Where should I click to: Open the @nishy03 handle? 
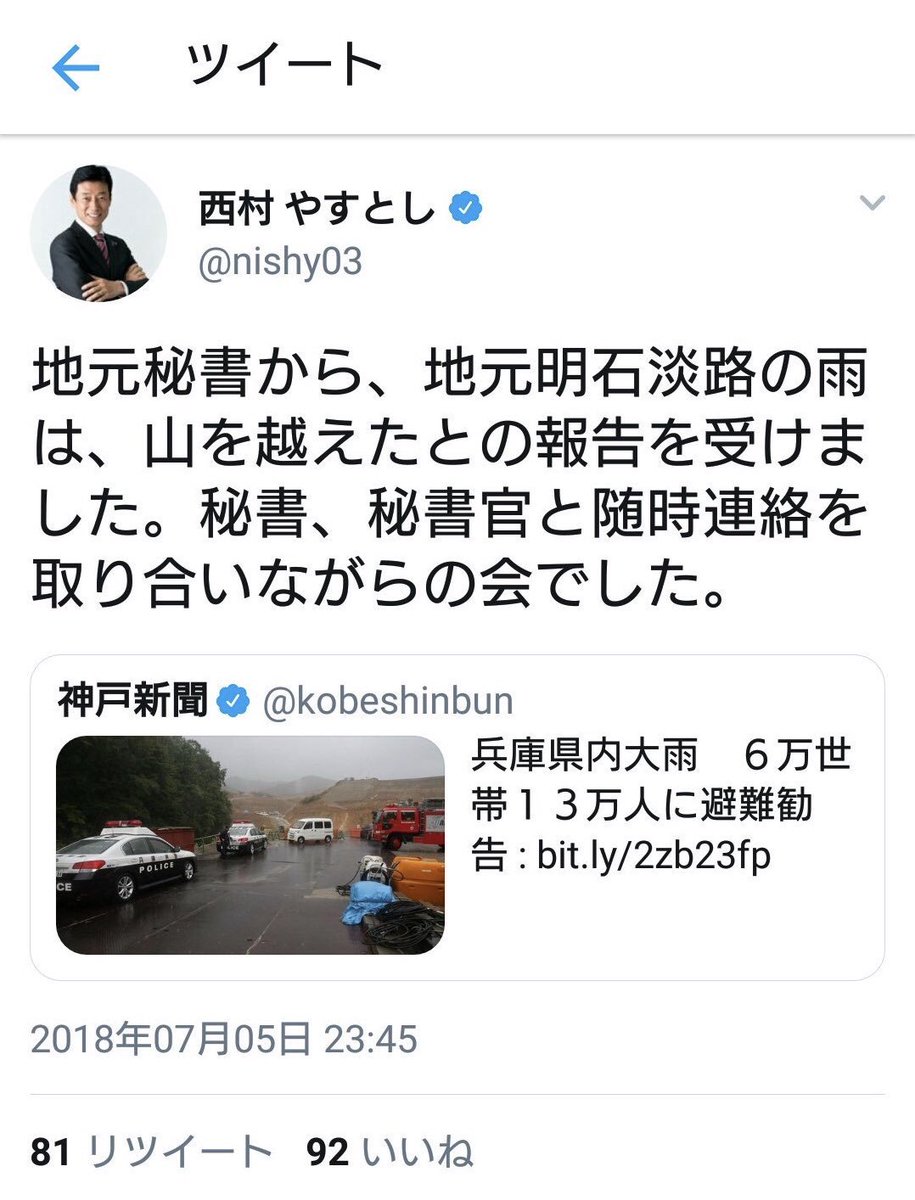click(x=280, y=263)
